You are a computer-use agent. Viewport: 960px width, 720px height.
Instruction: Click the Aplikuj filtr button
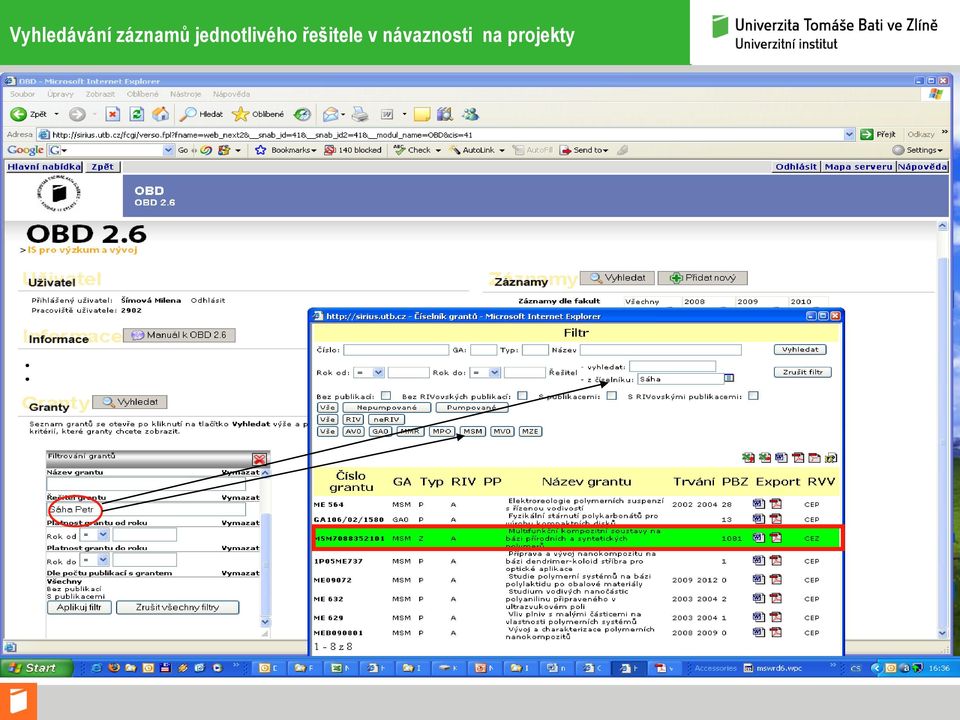[79, 607]
